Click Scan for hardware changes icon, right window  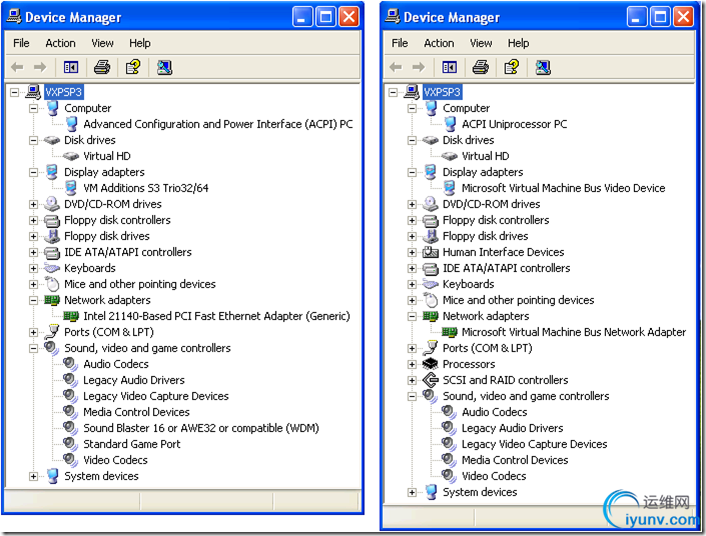pos(543,68)
